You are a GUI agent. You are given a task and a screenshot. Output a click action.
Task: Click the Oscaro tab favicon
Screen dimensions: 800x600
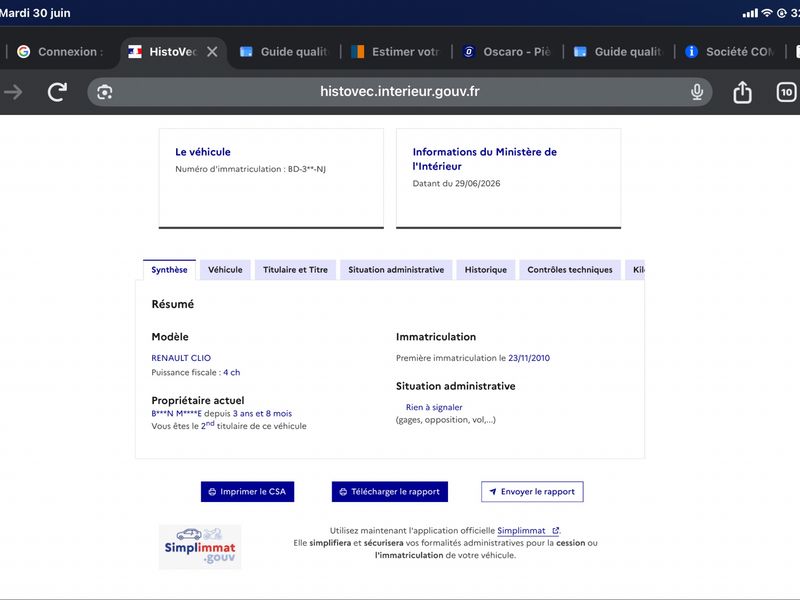click(x=469, y=52)
